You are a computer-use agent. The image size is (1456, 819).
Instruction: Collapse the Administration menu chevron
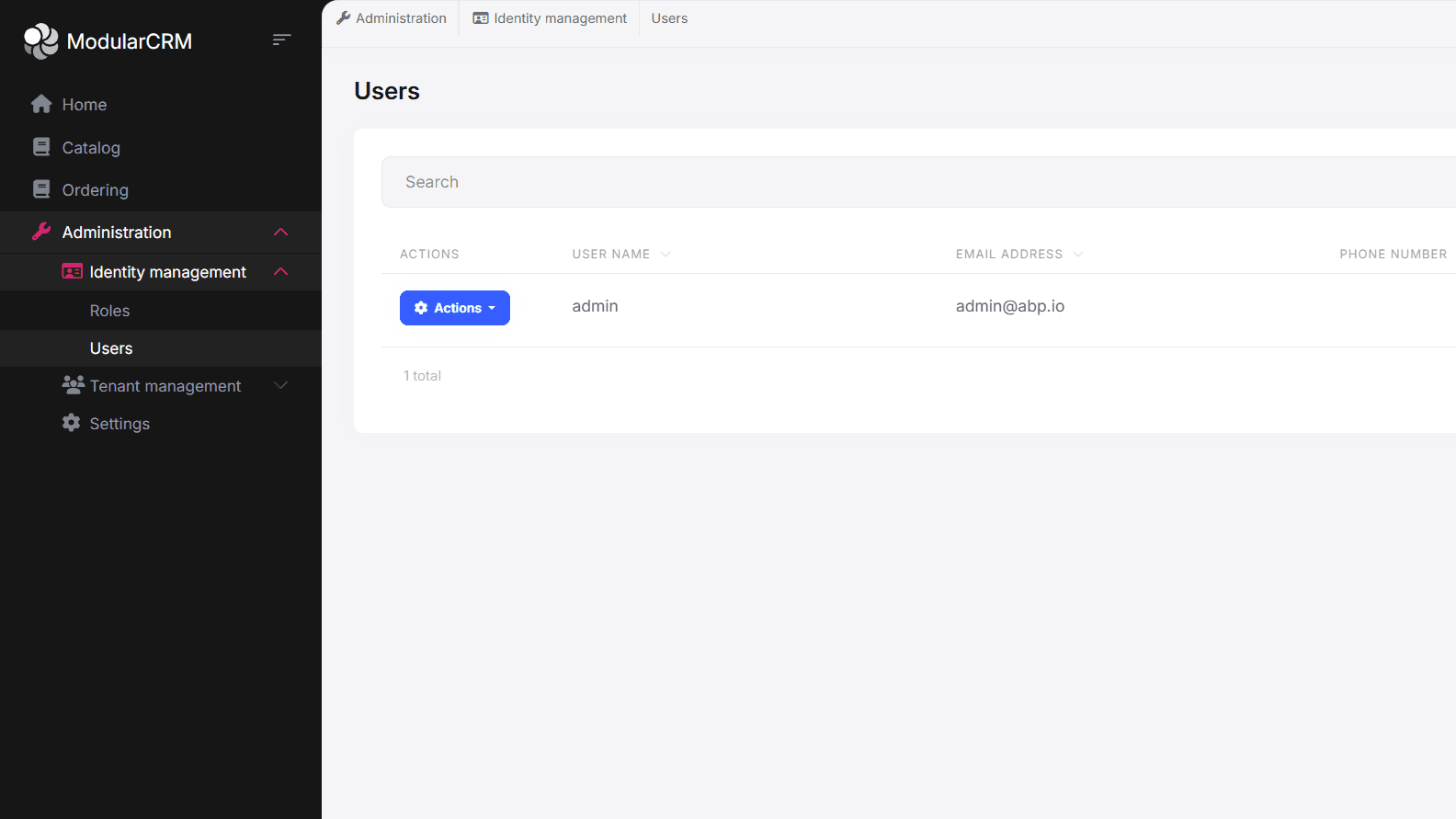click(281, 232)
